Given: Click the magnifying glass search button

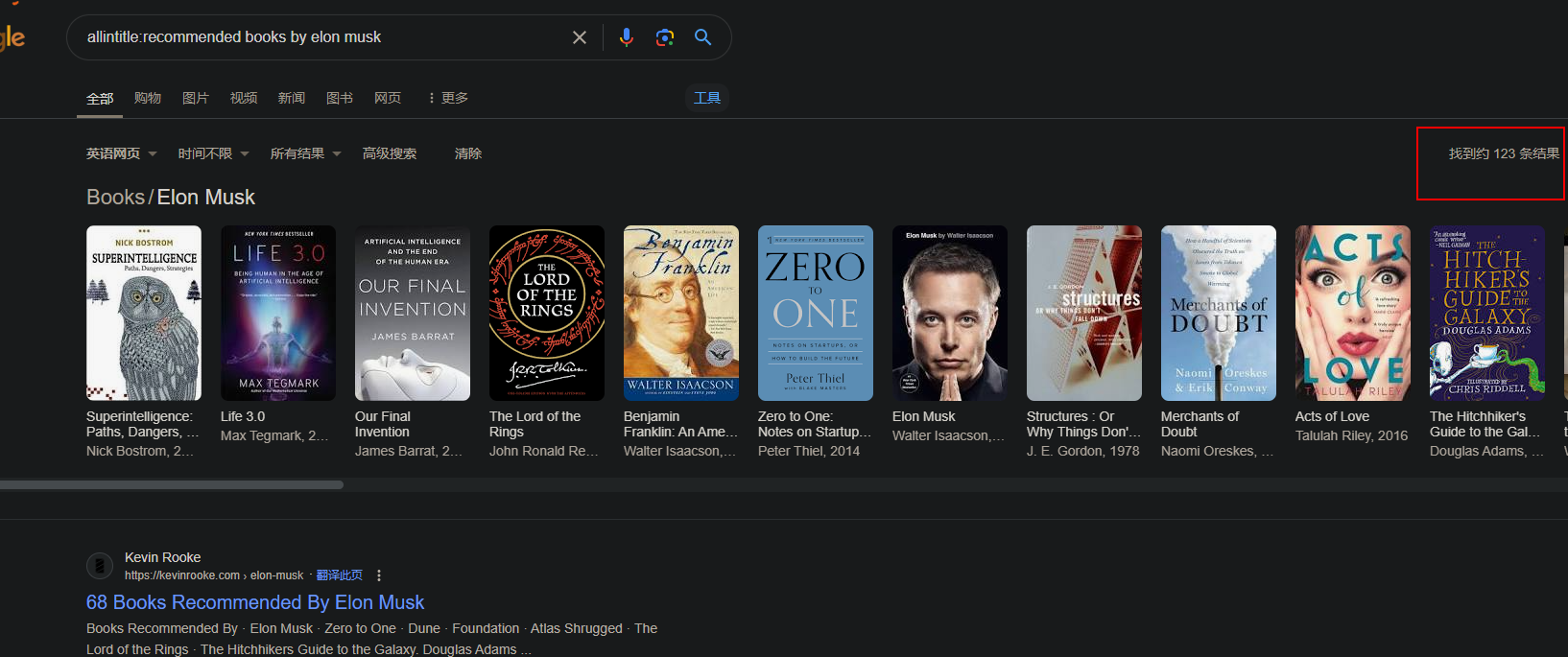Looking at the screenshot, I should (x=702, y=37).
